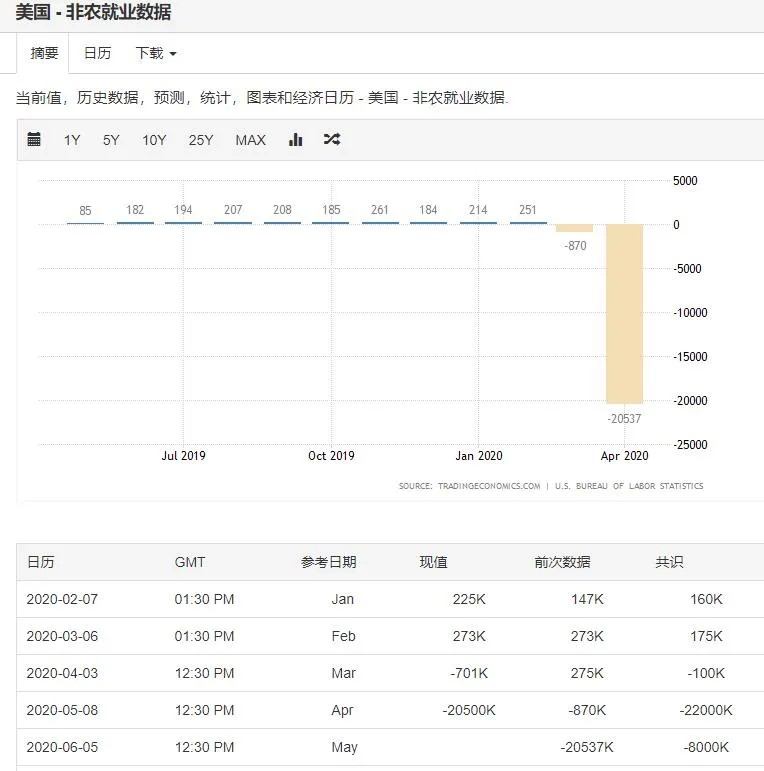
Task: Click the Apr 2020 axis label
Action: (624, 456)
